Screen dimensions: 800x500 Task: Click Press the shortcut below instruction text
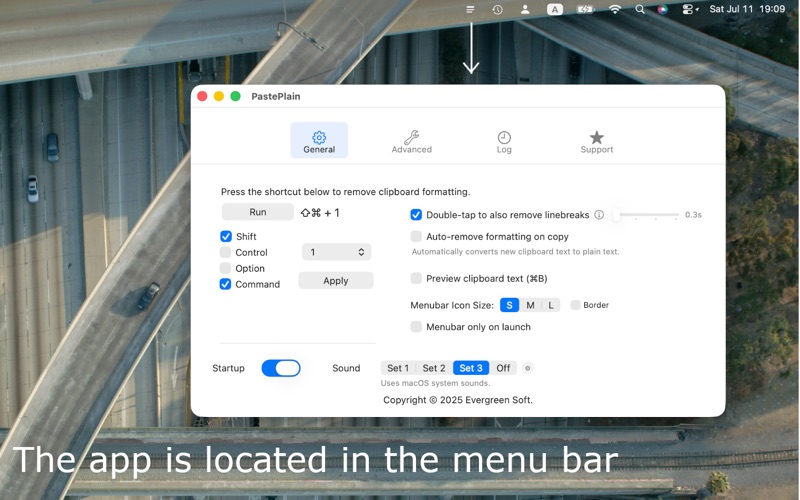tap(345, 192)
